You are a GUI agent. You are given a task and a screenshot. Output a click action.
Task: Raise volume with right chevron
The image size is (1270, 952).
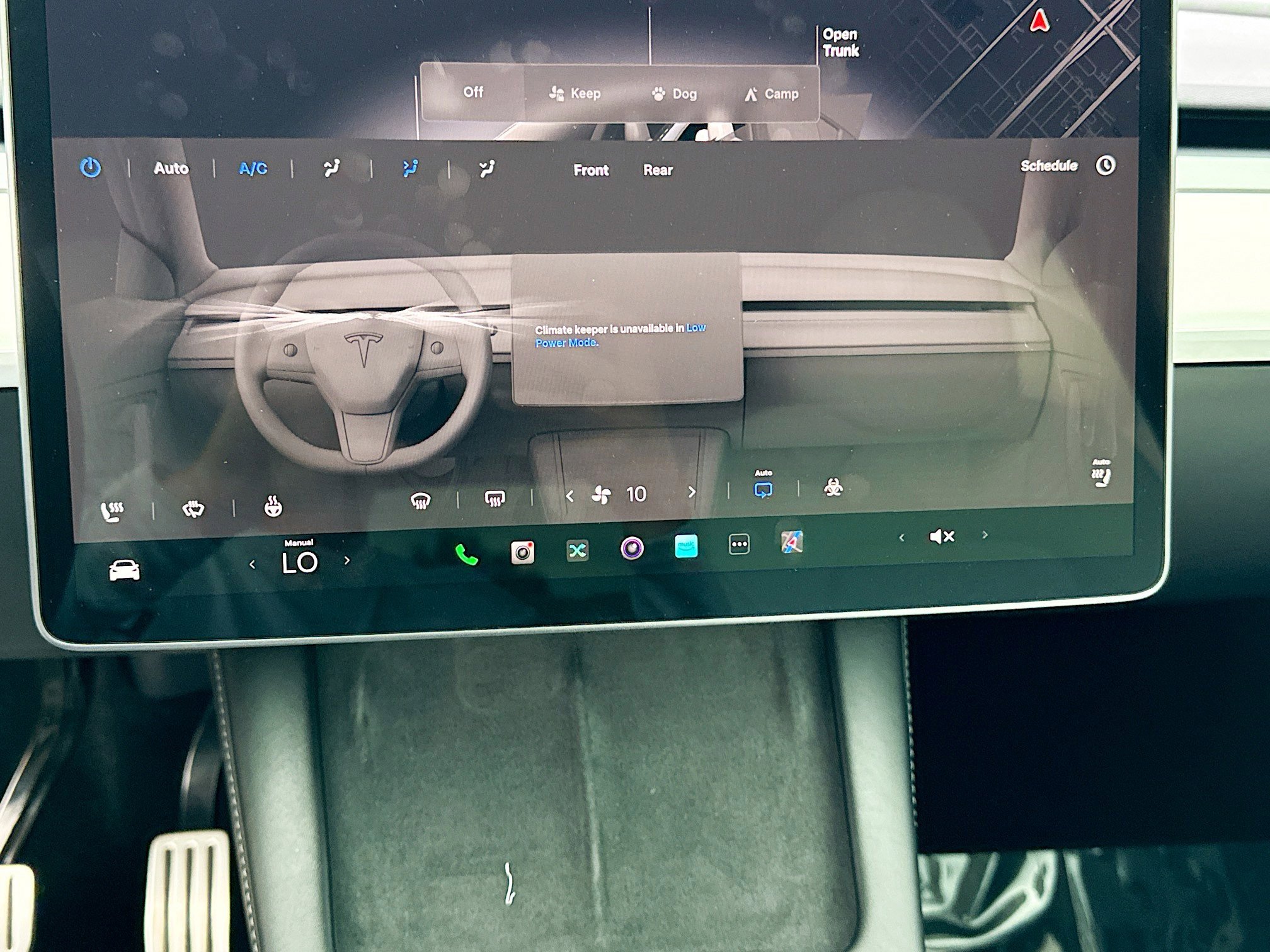985,535
